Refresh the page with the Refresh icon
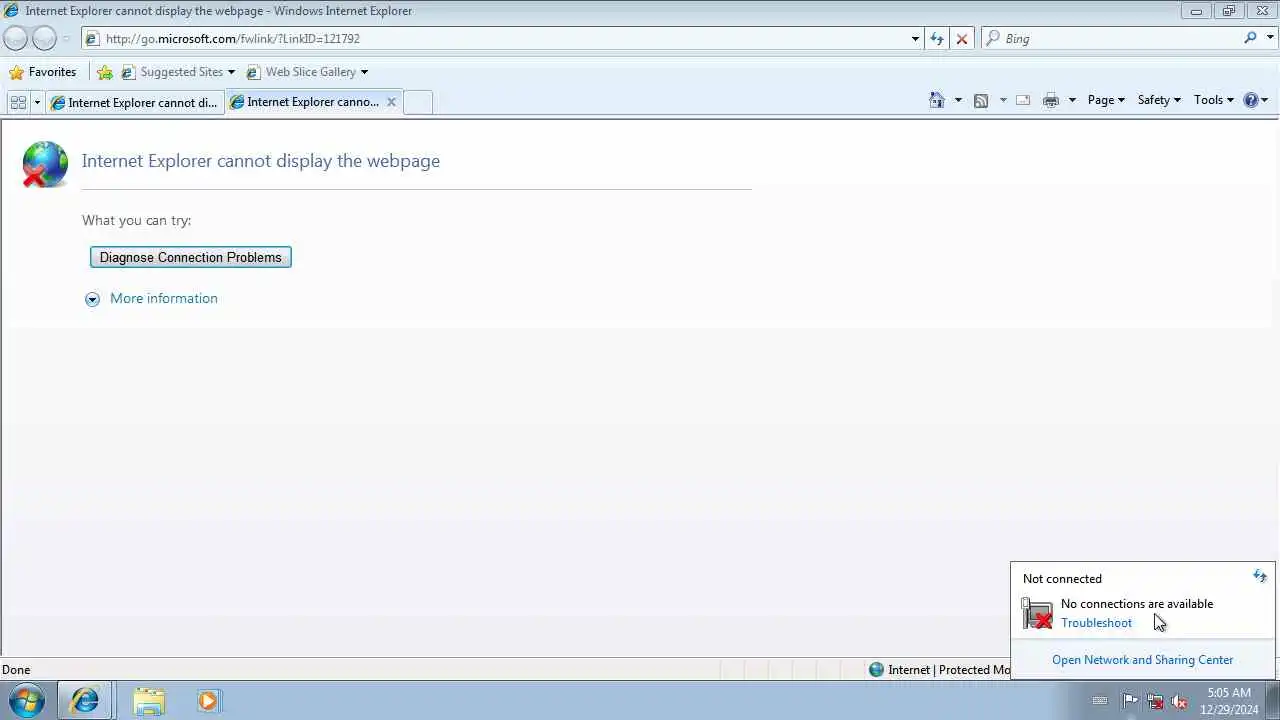This screenshot has height=720, width=1280. point(936,38)
